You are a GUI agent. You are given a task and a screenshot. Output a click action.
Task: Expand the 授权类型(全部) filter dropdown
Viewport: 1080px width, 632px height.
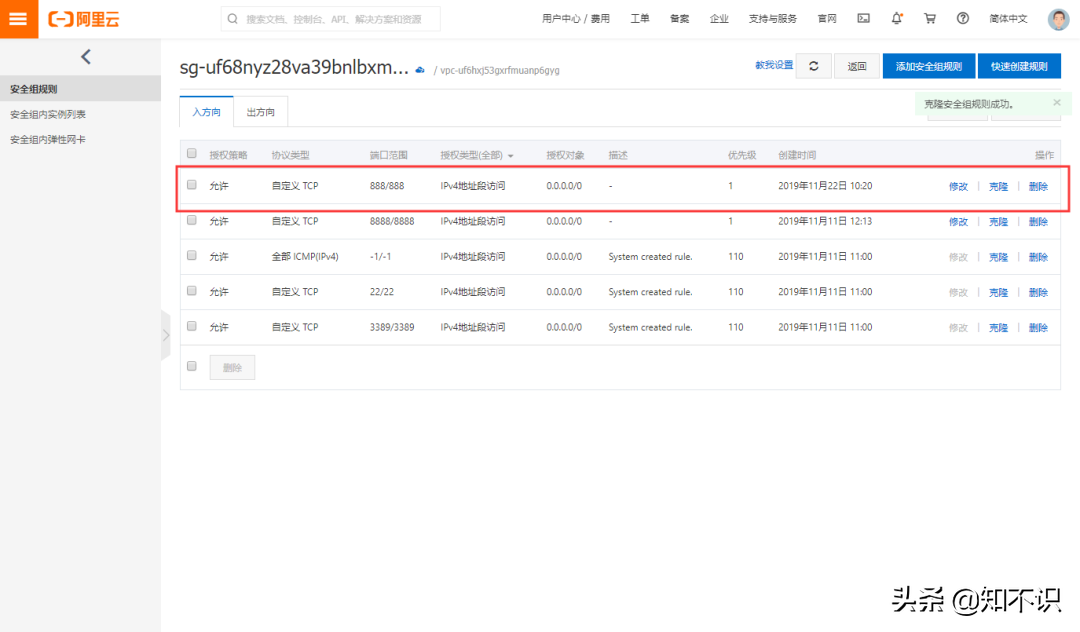tap(510, 156)
